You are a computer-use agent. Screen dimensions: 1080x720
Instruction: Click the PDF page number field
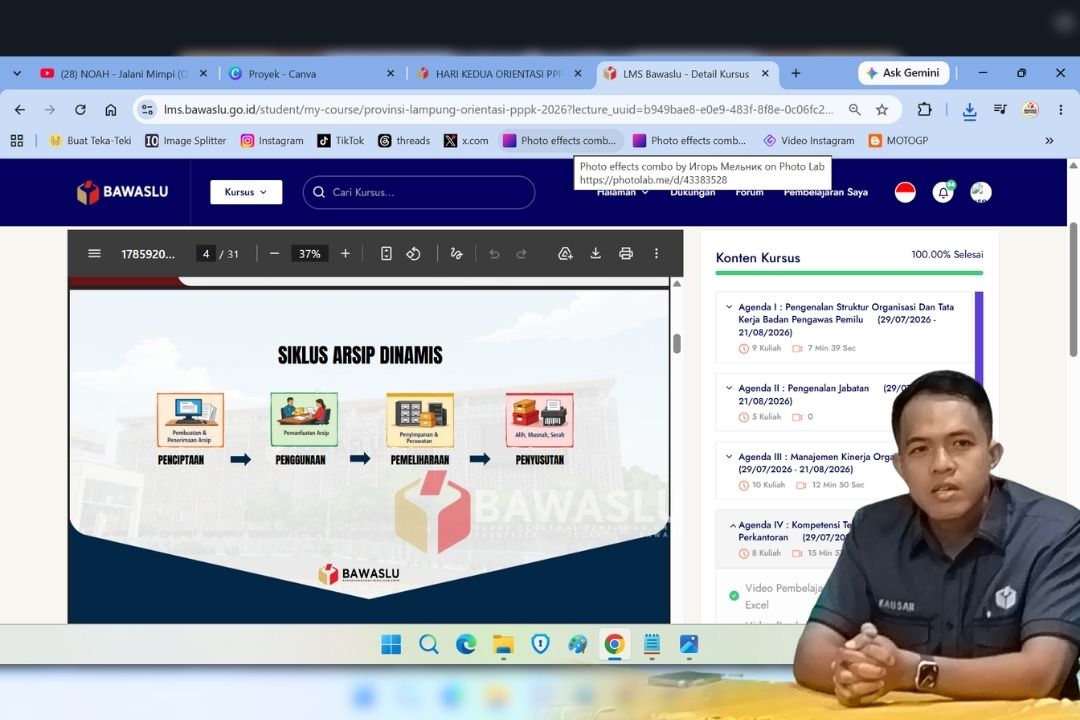point(206,254)
